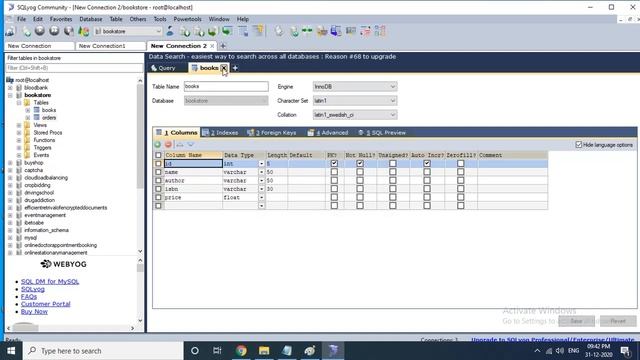This screenshot has height=360, width=640.
Task: Expand the bloodbank database node
Action: (10, 88)
